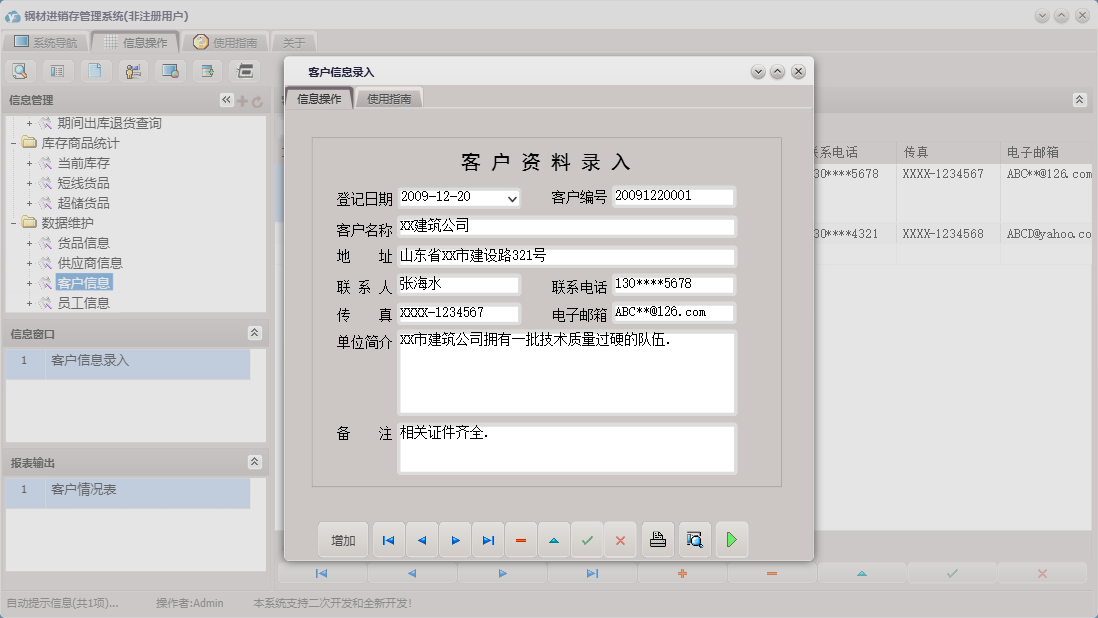This screenshot has height=618, width=1098.
Task: Click the red delete minus in the dialog
Action: tap(520, 540)
